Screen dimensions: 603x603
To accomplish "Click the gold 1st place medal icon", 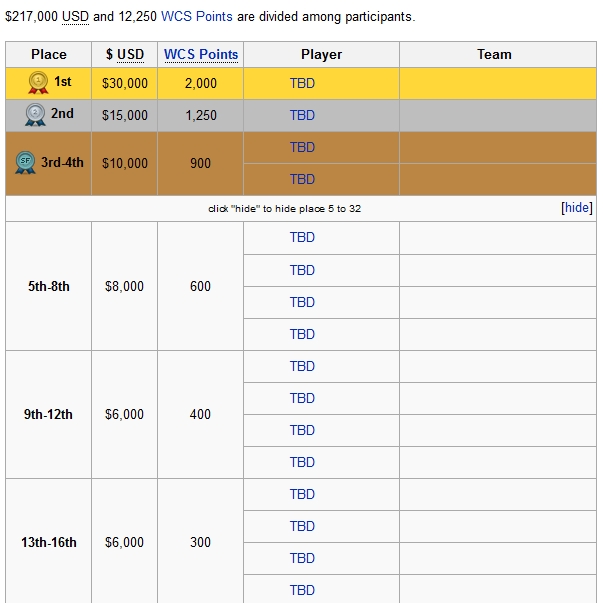I will pos(38,82).
